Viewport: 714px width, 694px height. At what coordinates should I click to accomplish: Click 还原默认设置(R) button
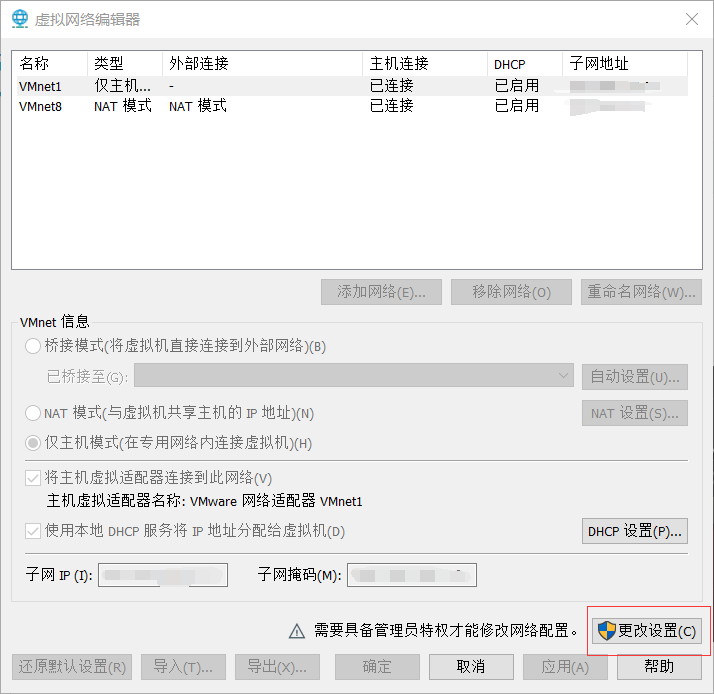coord(72,667)
